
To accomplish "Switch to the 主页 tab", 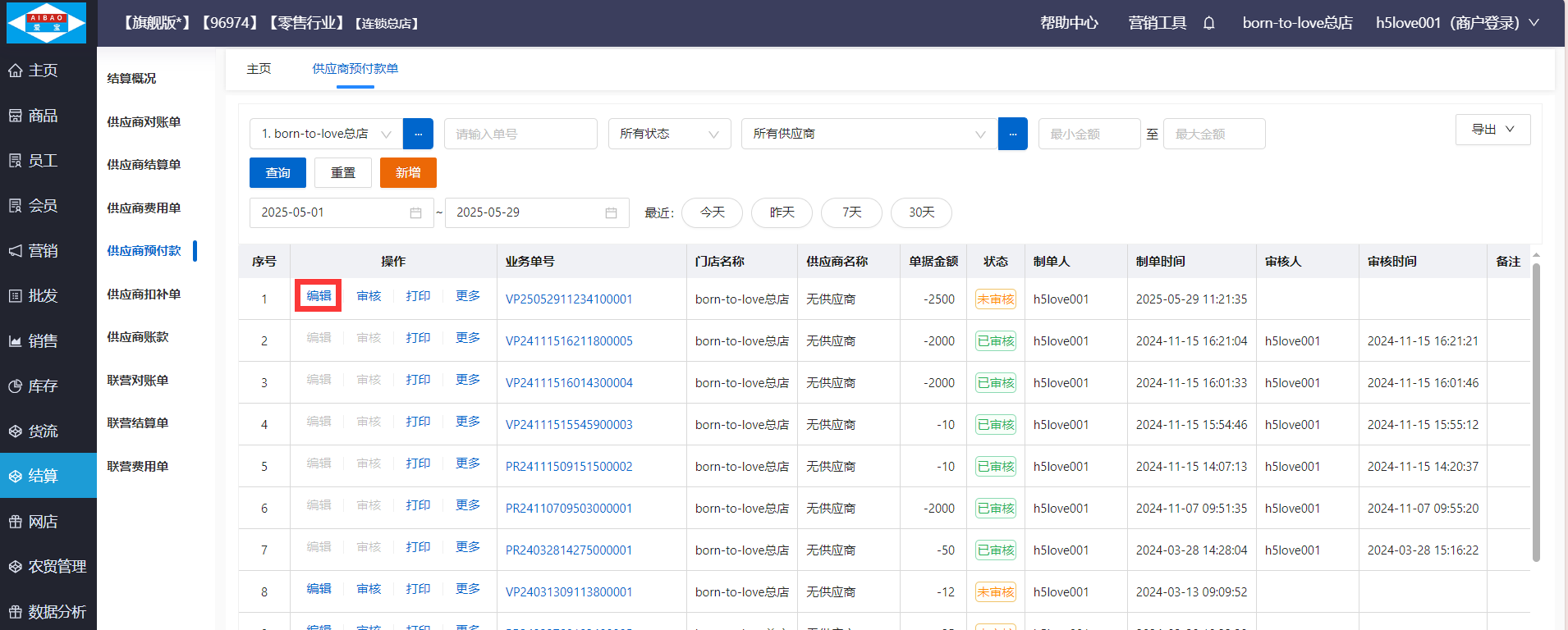I will click(x=259, y=69).
